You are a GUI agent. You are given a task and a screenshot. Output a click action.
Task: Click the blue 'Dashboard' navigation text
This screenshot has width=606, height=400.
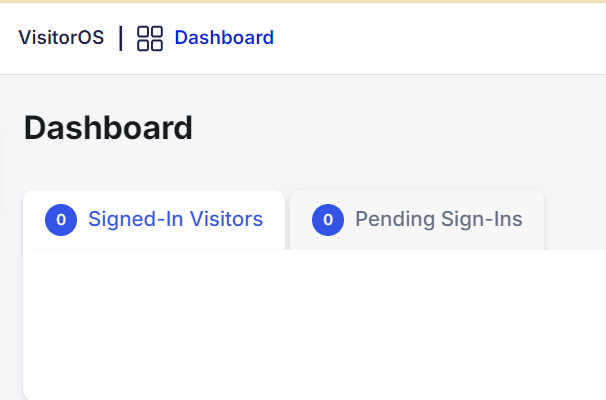(224, 38)
